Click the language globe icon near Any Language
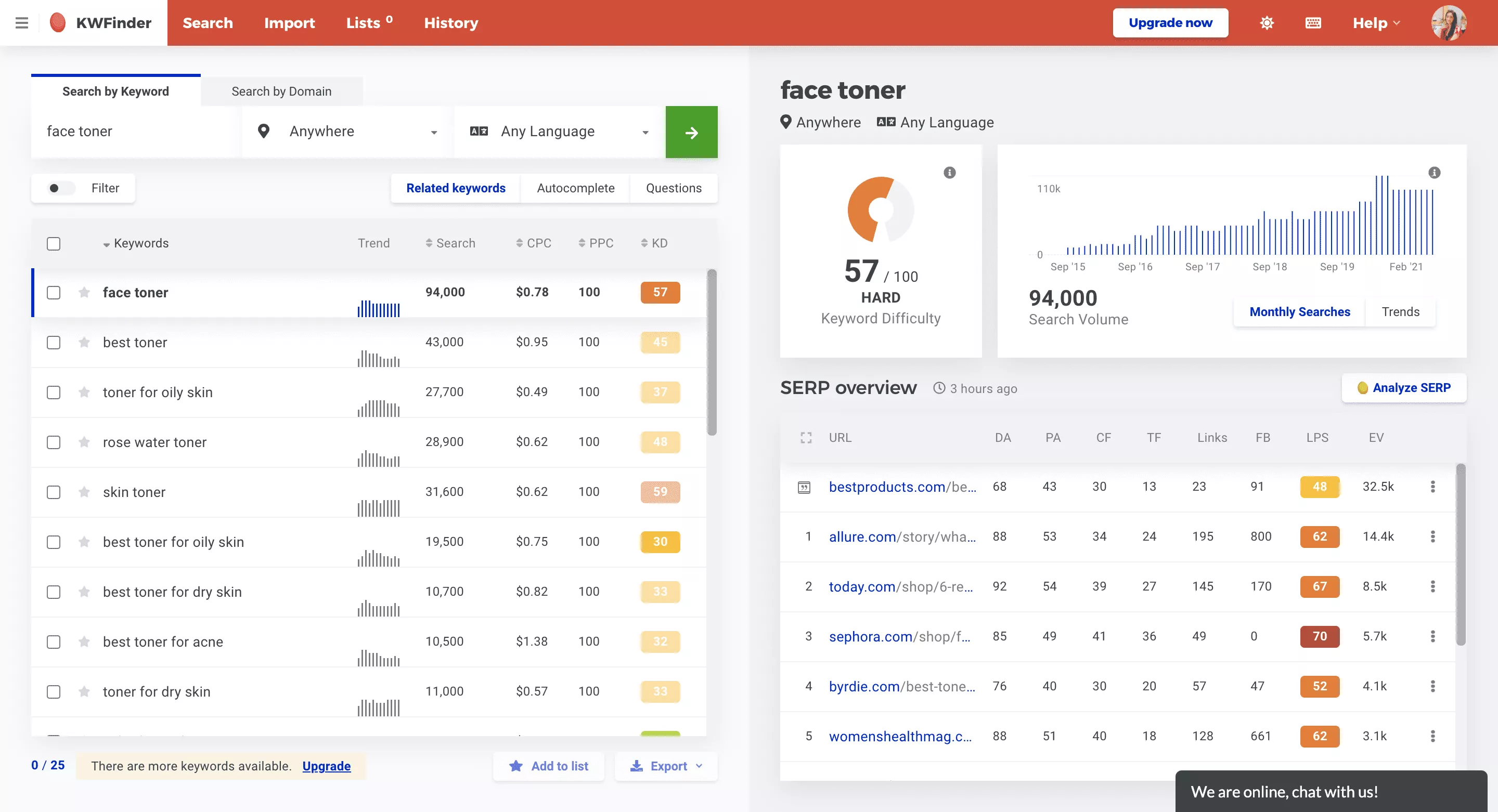The width and height of the screenshot is (1498, 812). [x=479, y=131]
